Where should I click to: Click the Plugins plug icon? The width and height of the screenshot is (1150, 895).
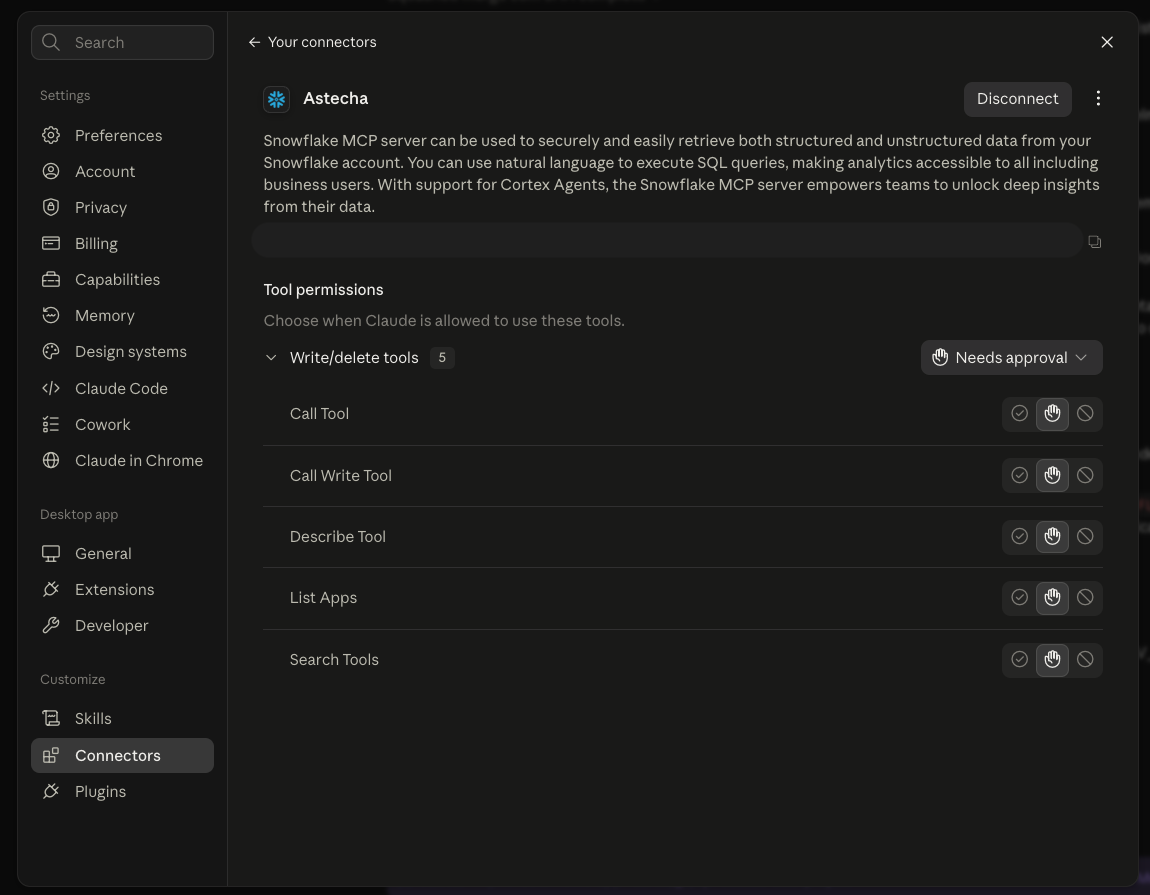[x=51, y=791]
